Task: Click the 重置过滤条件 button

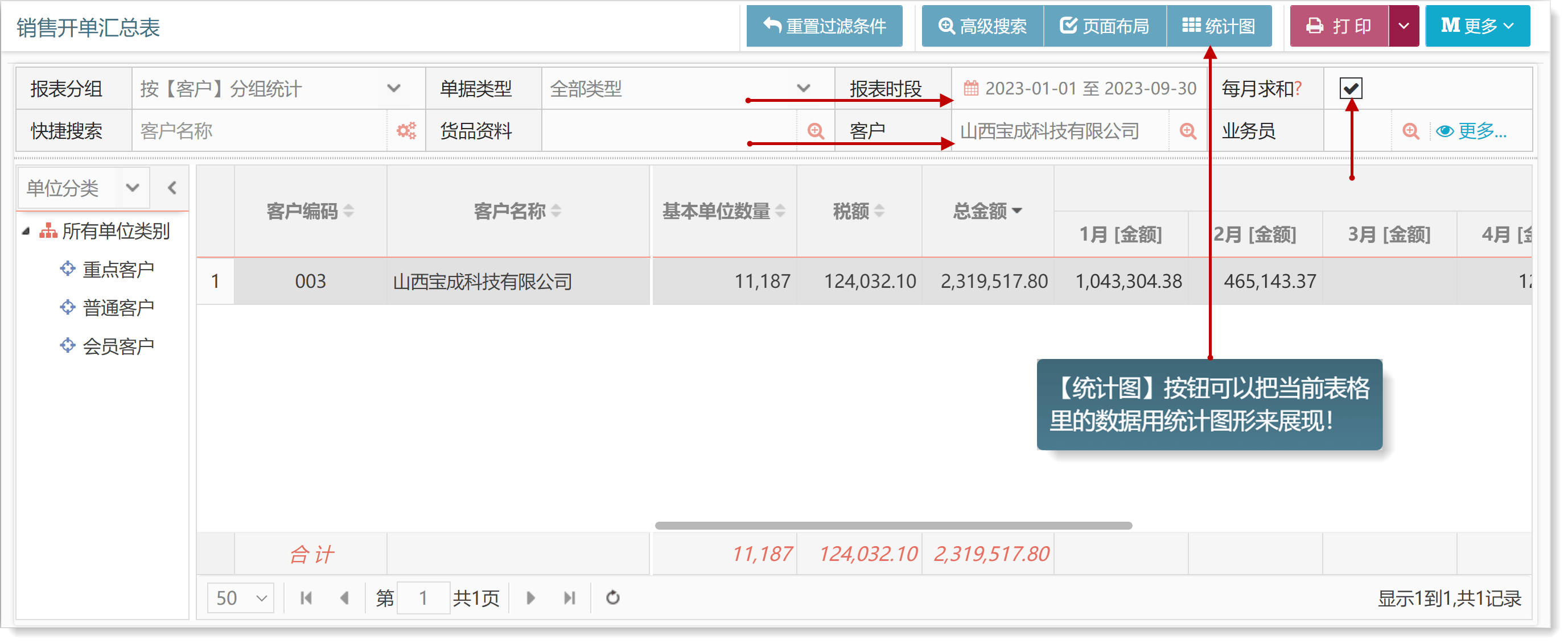Action: 824,26
